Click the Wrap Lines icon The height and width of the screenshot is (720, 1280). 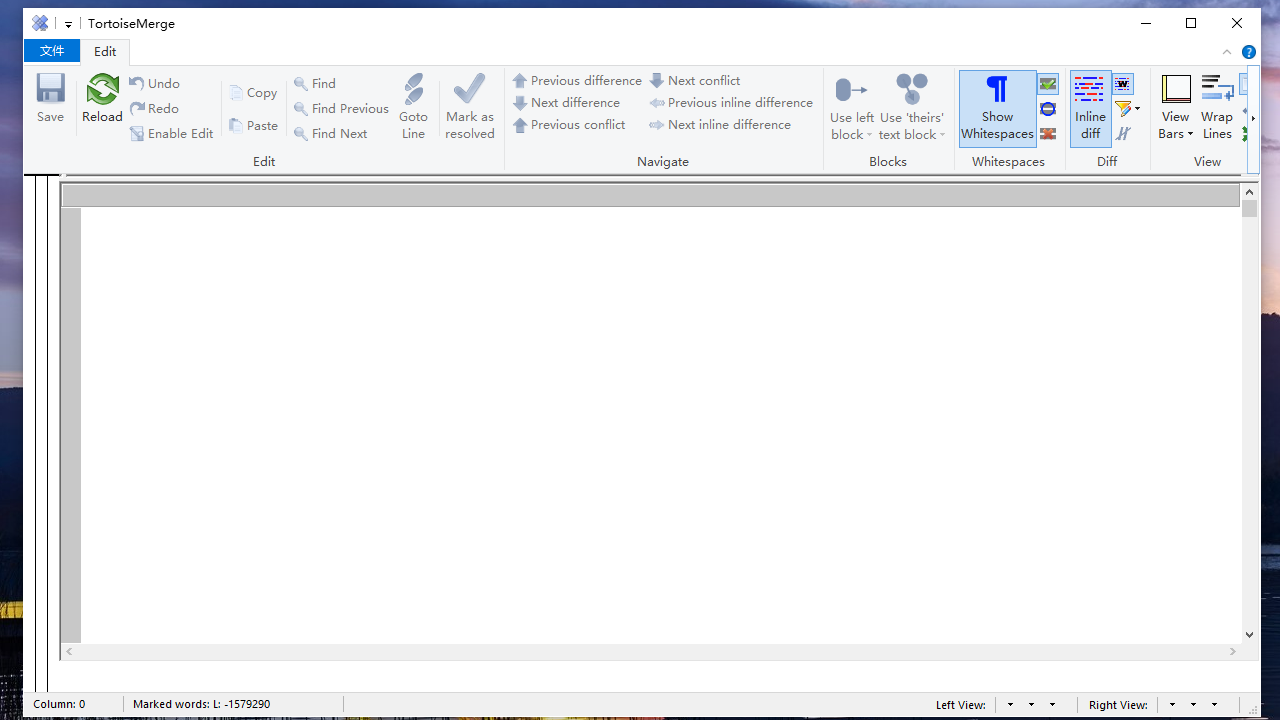[1217, 90]
